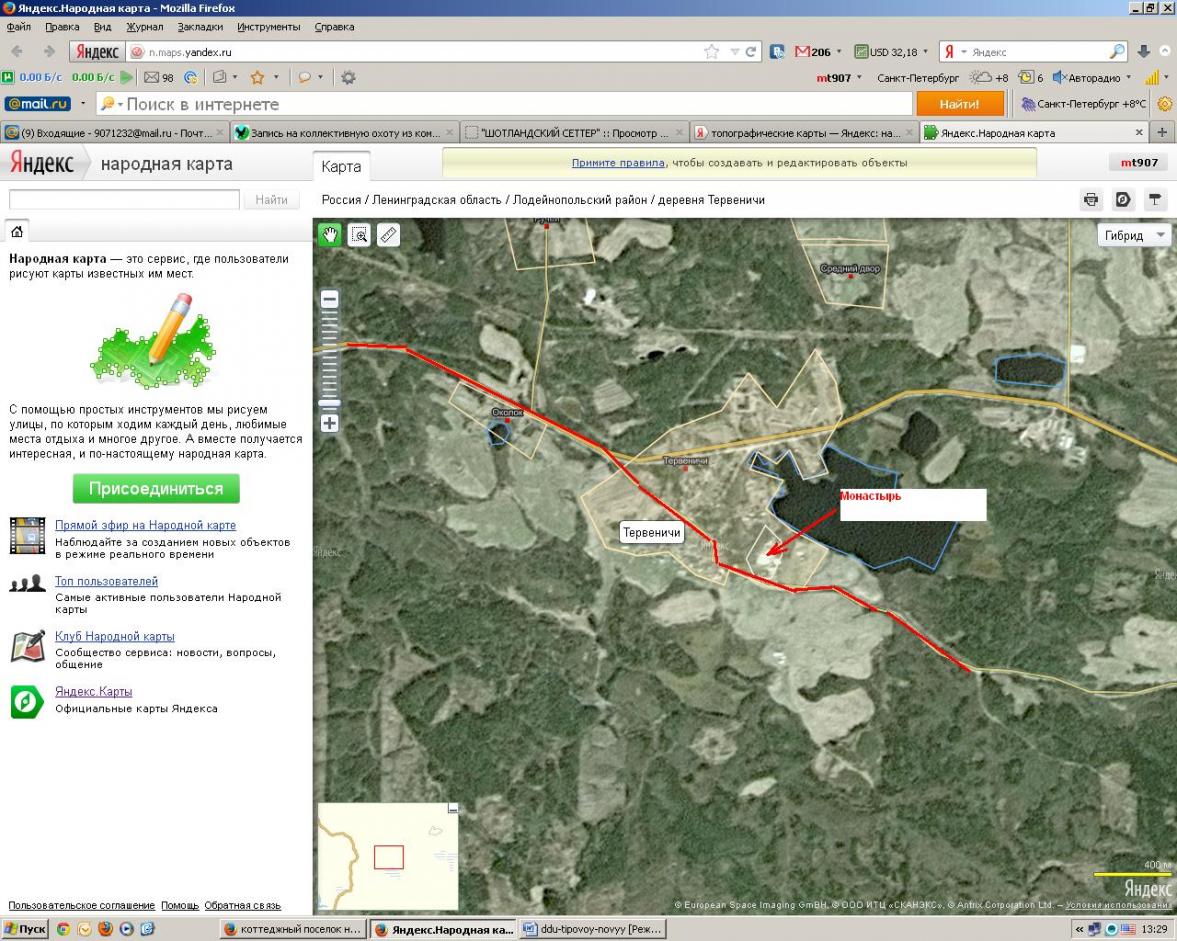Click the green Присоединиться button
Viewport: 1177px width, 941px height.
(156, 489)
